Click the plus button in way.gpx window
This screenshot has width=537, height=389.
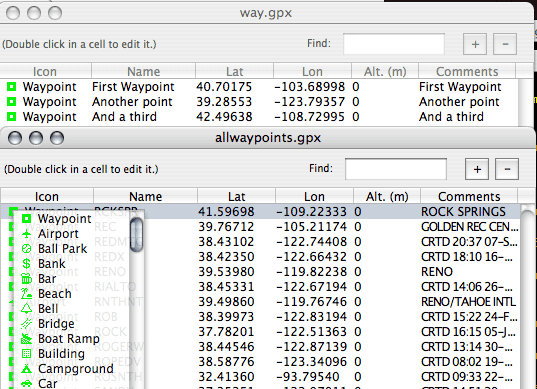tap(475, 44)
